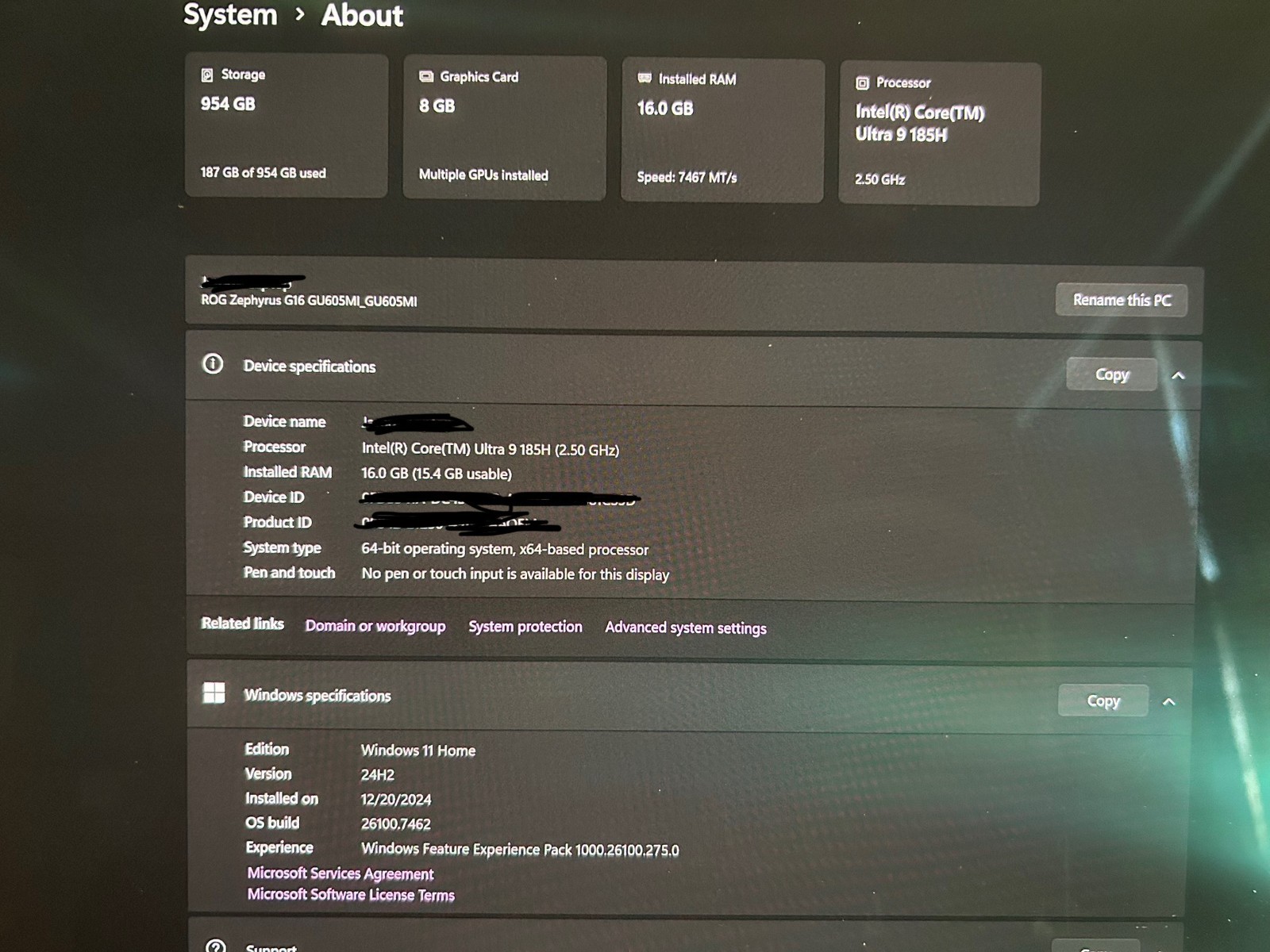Click the '187 GB of 954 GB used' text
Screen dimensions: 1270x952
click(264, 173)
